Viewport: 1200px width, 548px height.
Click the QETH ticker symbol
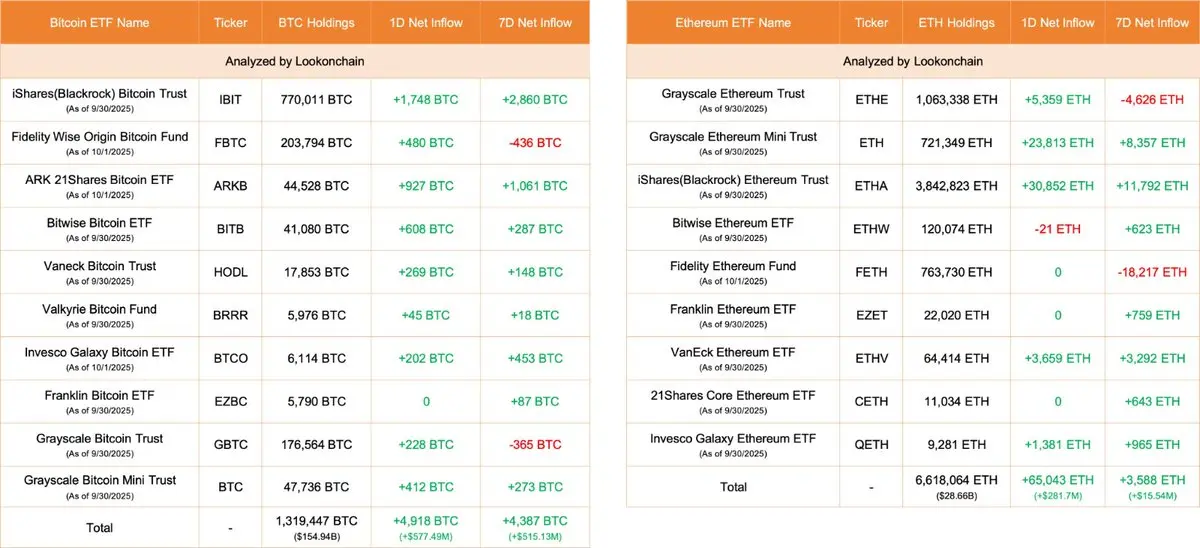872,444
